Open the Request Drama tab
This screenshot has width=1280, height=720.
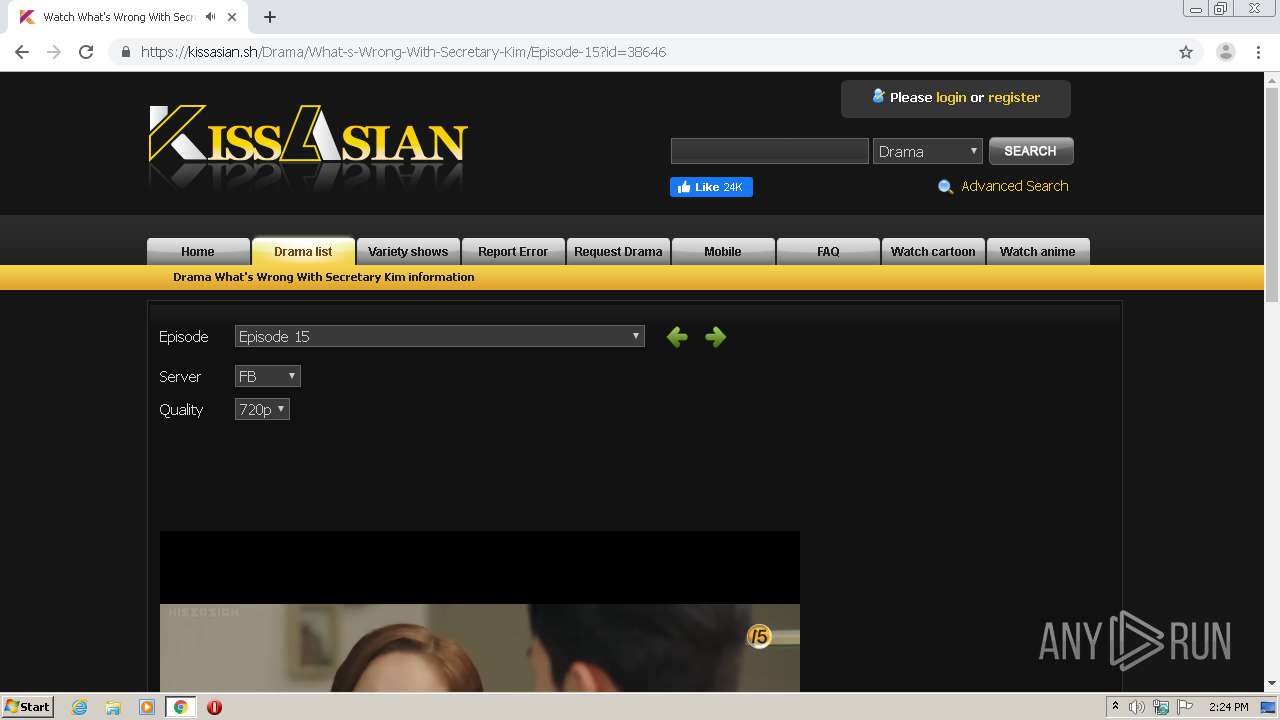pyautogui.click(x=618, y=251)
